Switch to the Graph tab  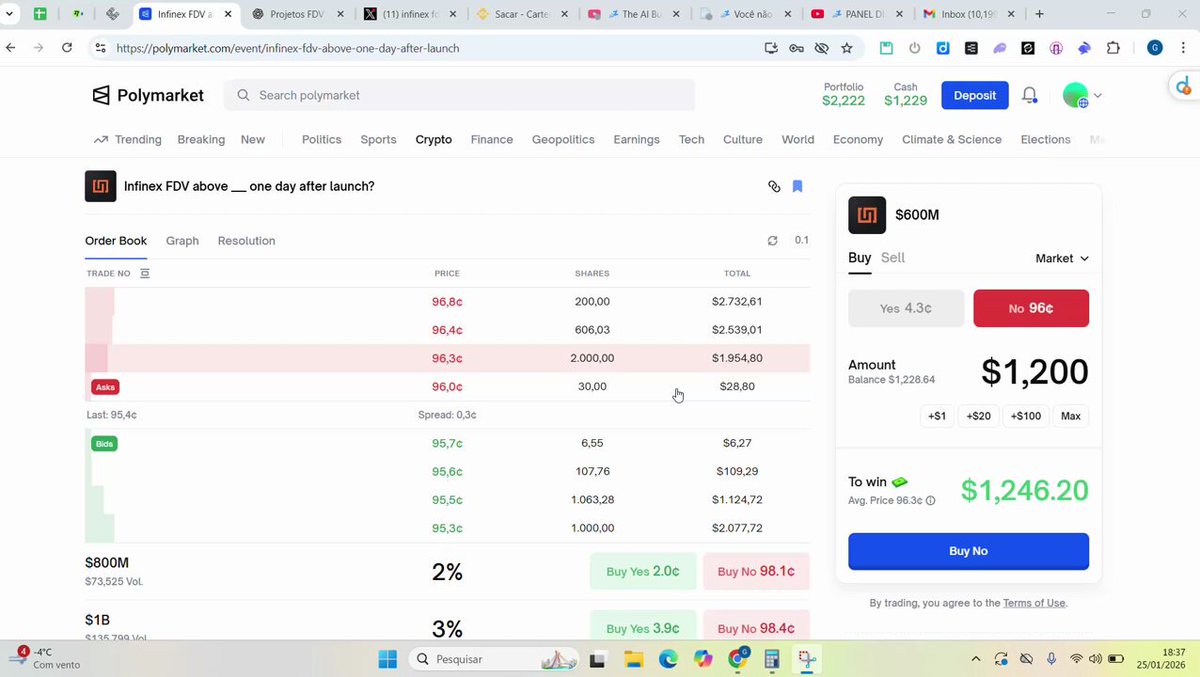pyautogui.click(x=182, y=241)
